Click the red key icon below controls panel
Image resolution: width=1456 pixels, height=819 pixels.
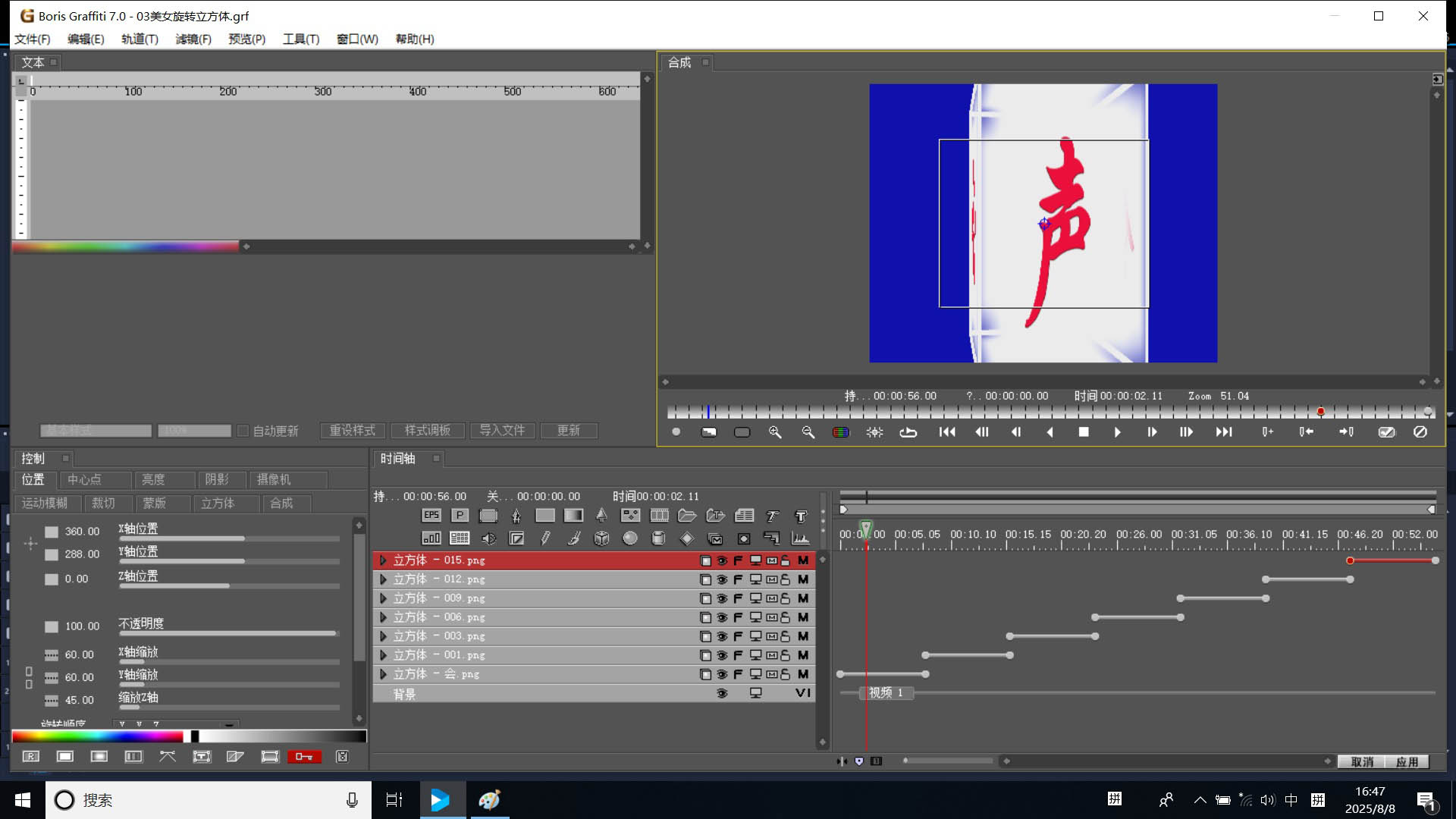coord(304,756)
